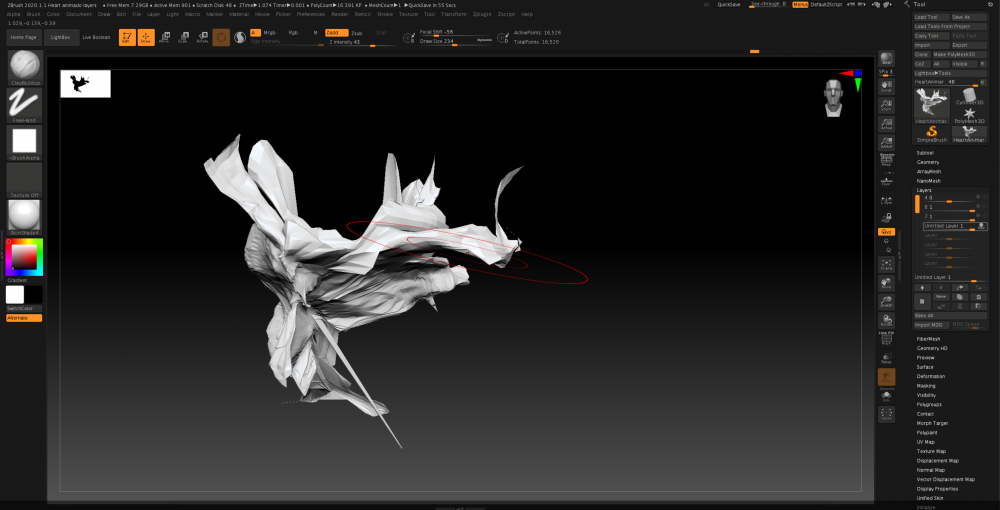
Task: Switch to the Scale gizmo mode
Action: pos(184,38)
